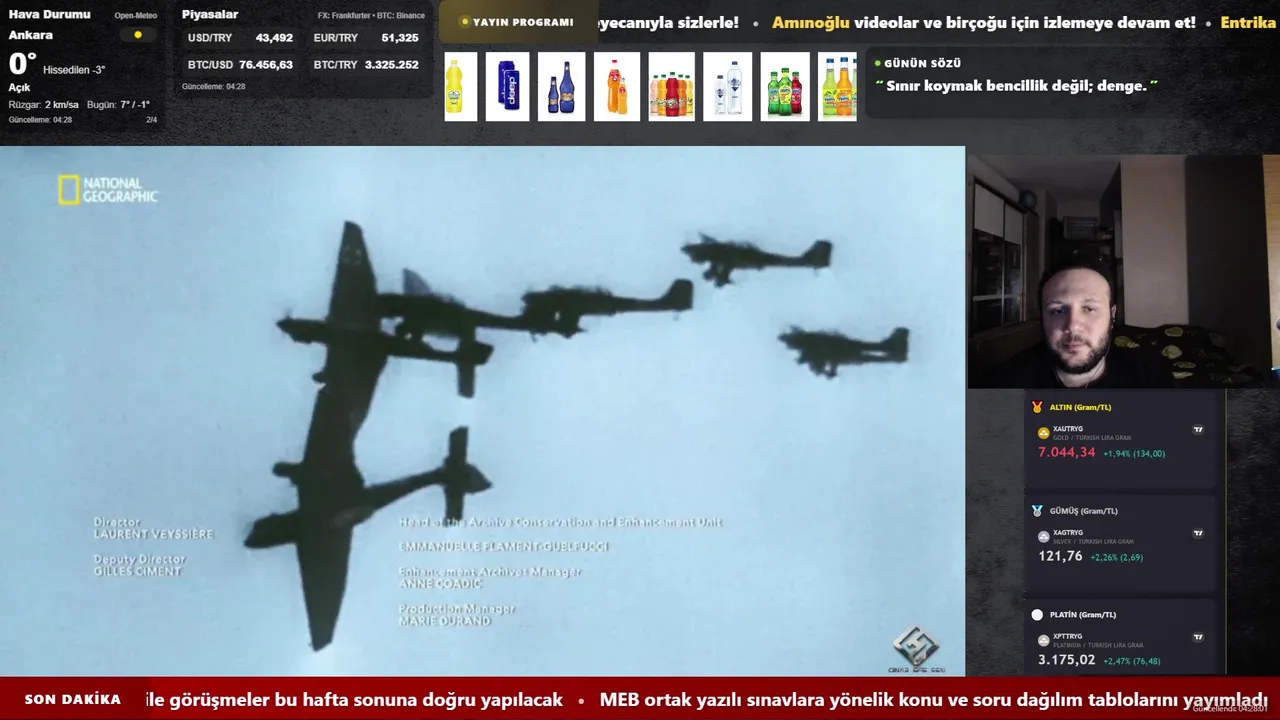
Task: Click the silver price 121,76
Action: point(1060,556)
